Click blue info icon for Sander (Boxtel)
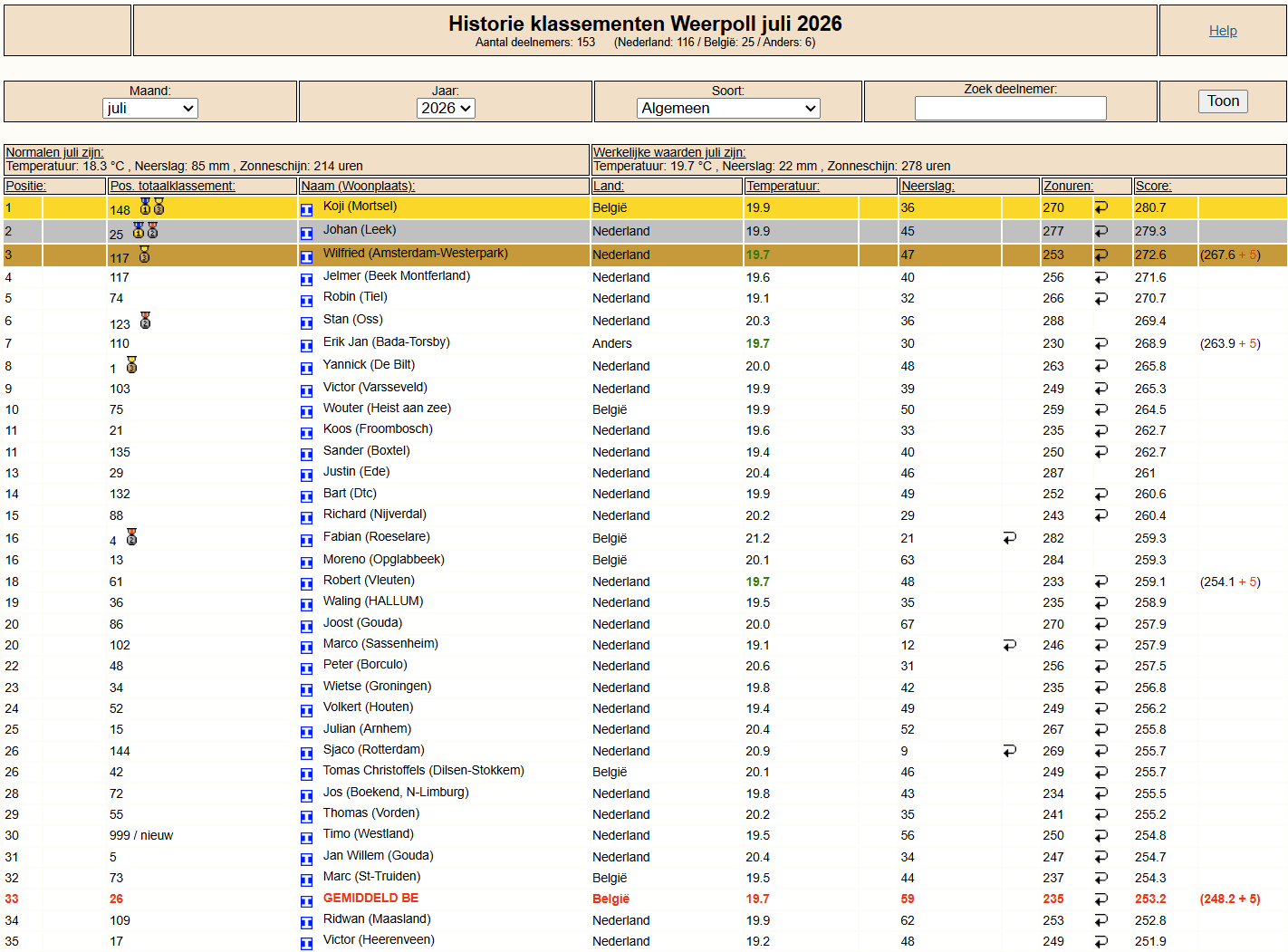This screenshot has width=1288, height=952. [x=306, y=454]
